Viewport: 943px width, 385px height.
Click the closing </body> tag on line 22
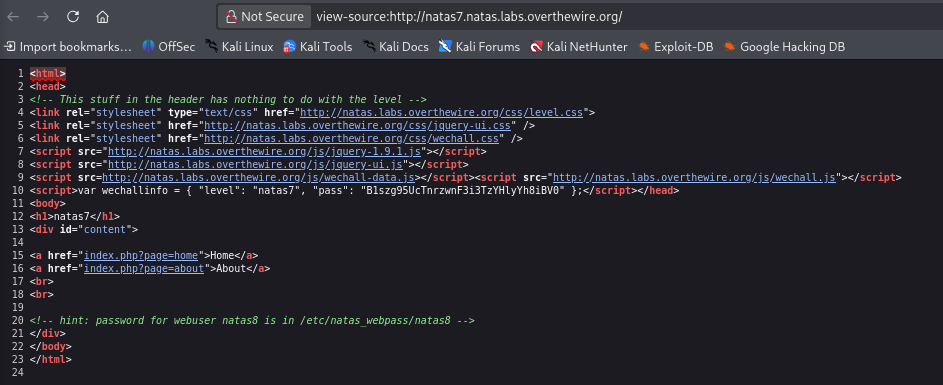click(51, 346)
